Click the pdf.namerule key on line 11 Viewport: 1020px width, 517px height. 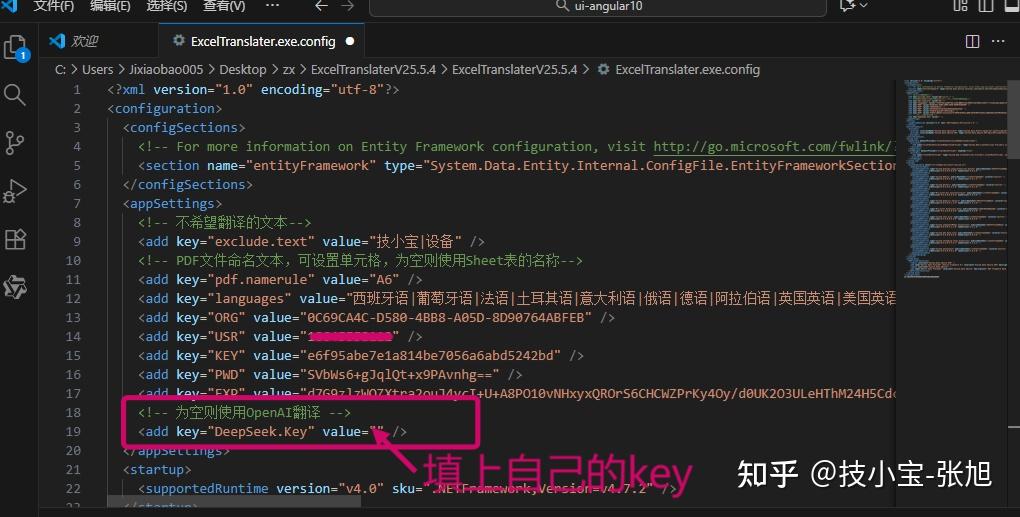pyautogui.click(x=261, y=280)
